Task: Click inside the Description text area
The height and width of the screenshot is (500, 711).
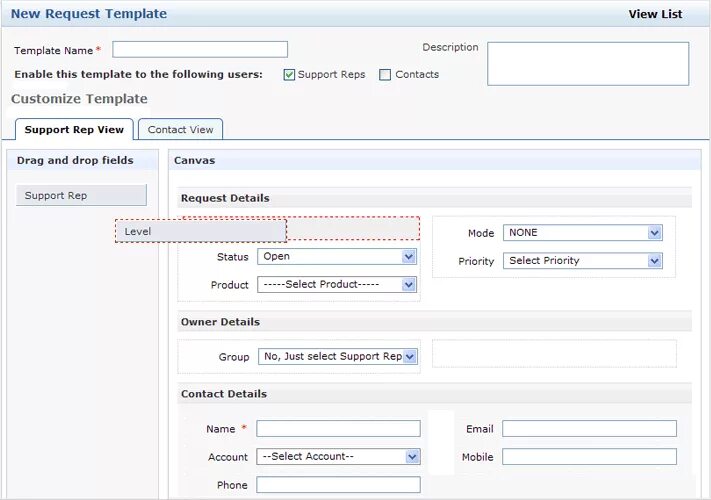Action: 588,64
